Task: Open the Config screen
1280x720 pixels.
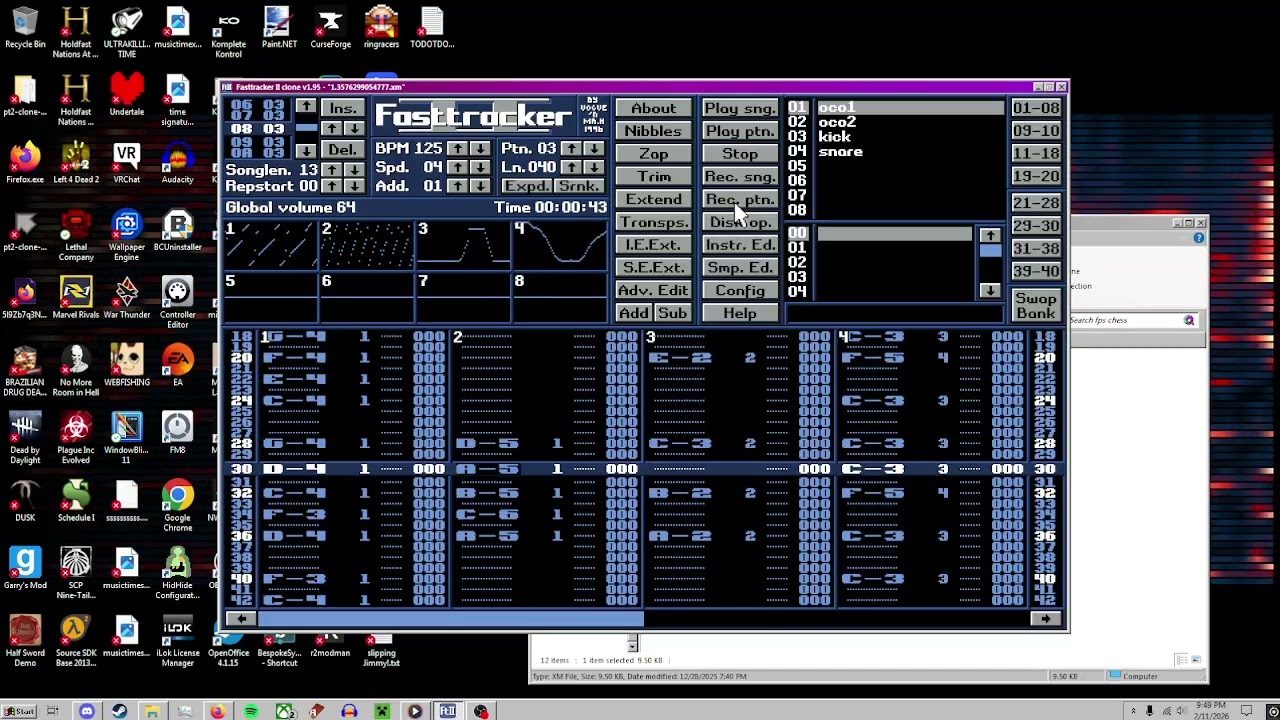Action: point(740,290)
